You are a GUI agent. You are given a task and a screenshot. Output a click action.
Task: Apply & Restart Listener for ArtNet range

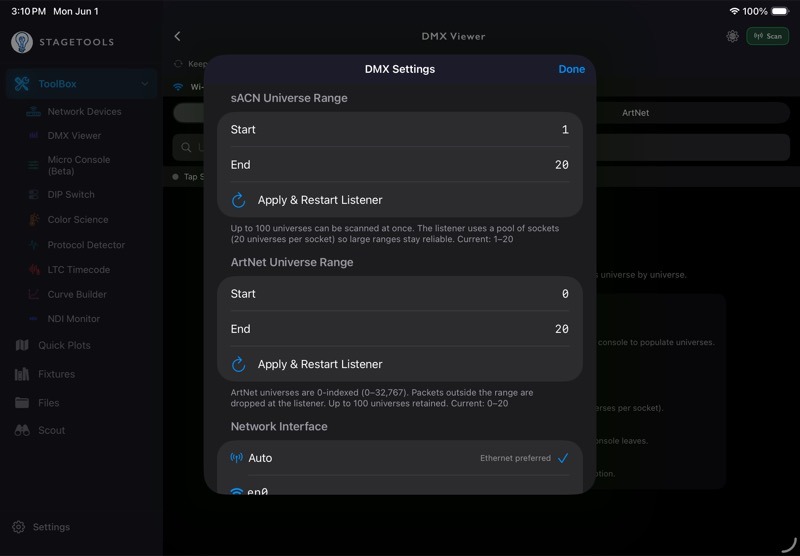point(399,364)
